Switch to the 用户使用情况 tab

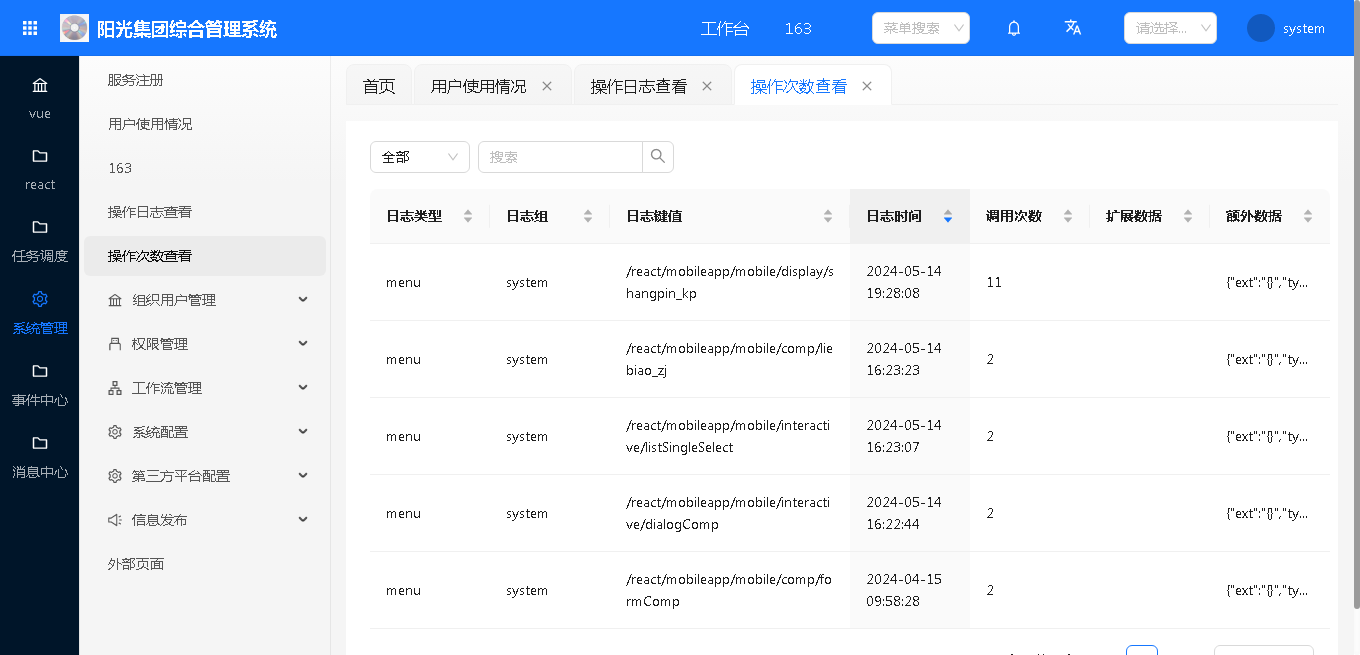(x=479, y=86)
